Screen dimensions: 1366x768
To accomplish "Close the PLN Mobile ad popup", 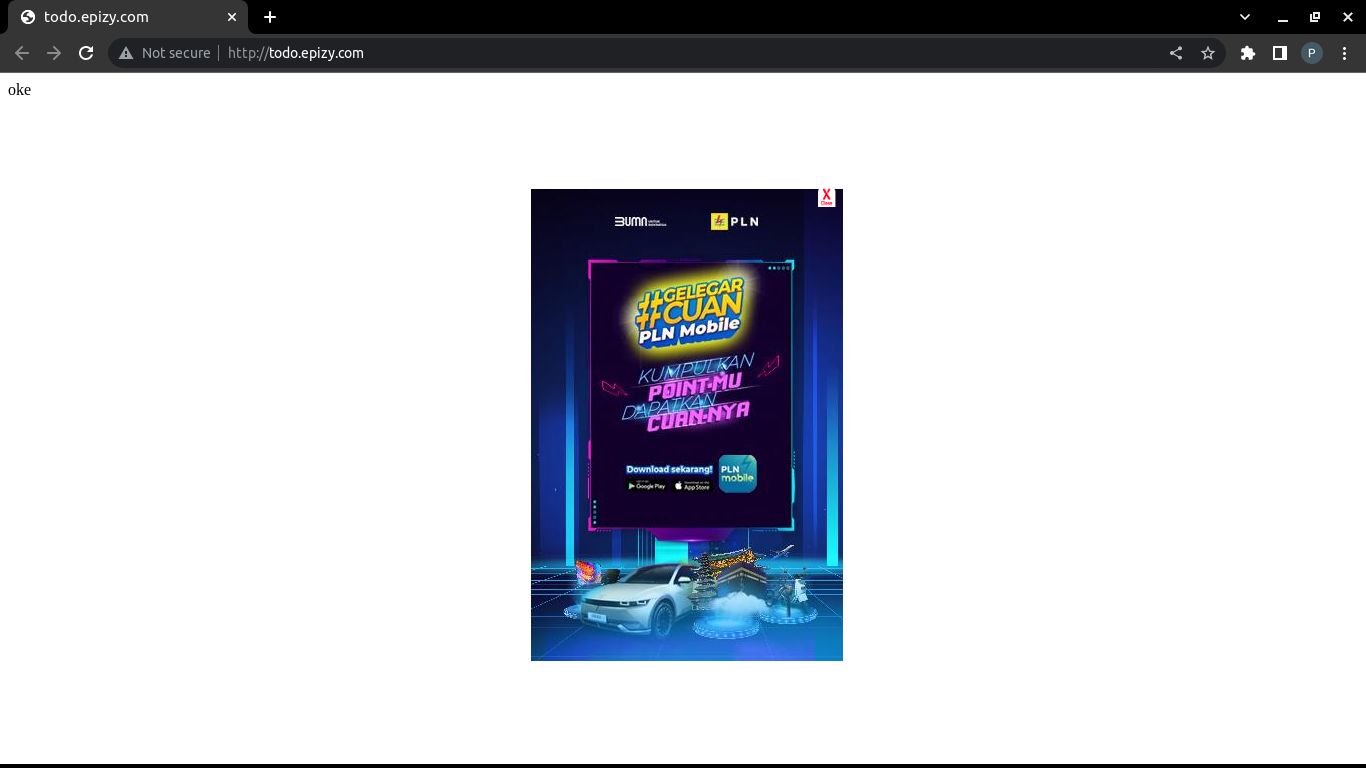I will (826, 197).
